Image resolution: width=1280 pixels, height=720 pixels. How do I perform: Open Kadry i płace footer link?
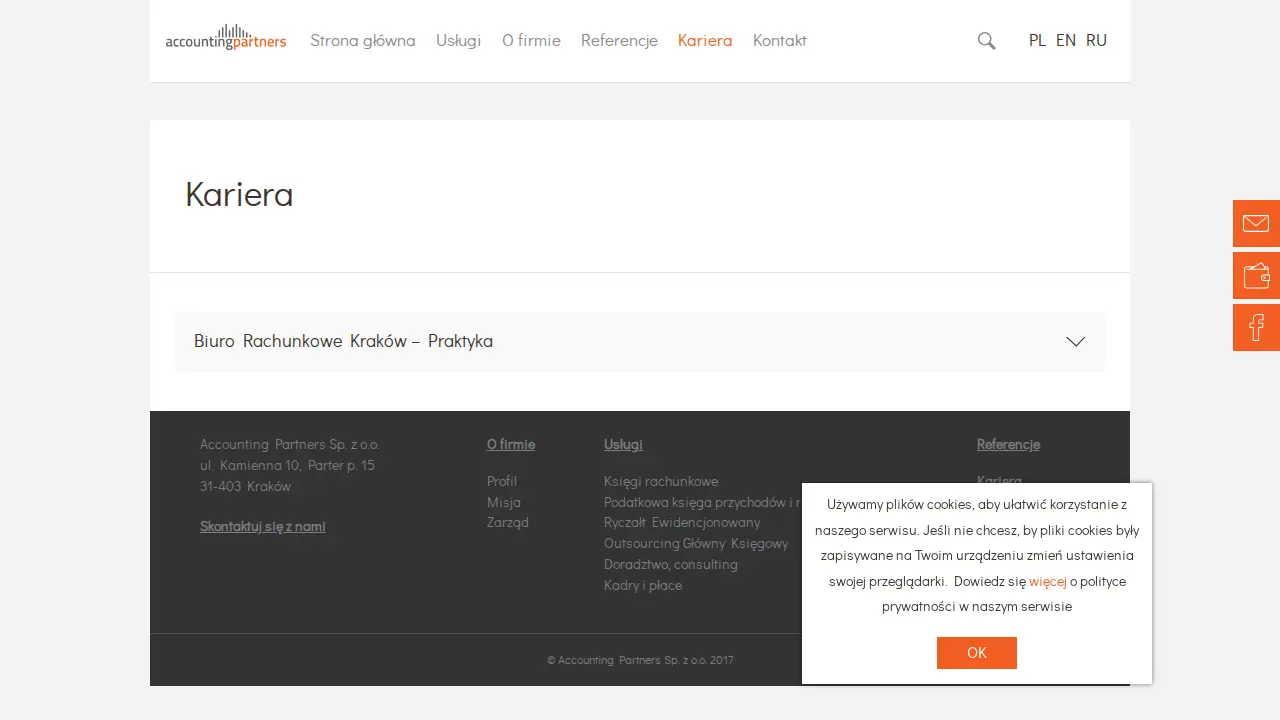pos(643,585)
